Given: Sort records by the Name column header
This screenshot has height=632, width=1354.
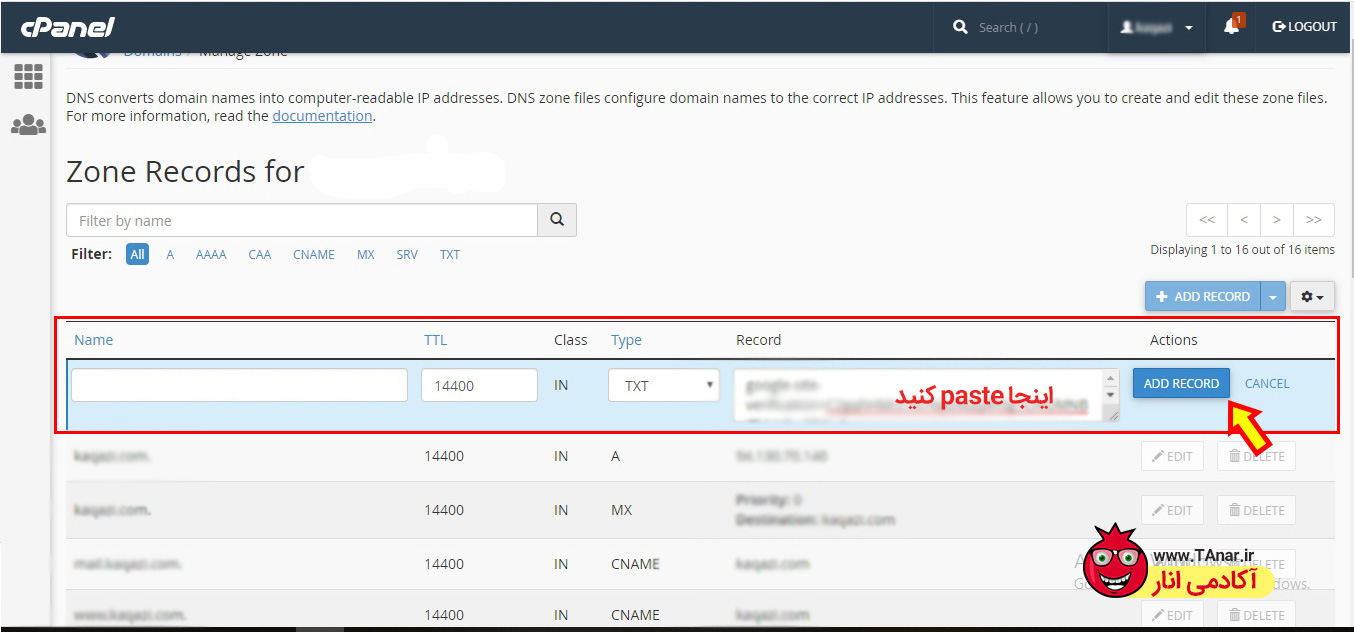Looking at the screenshot, I should coord(93,340).
